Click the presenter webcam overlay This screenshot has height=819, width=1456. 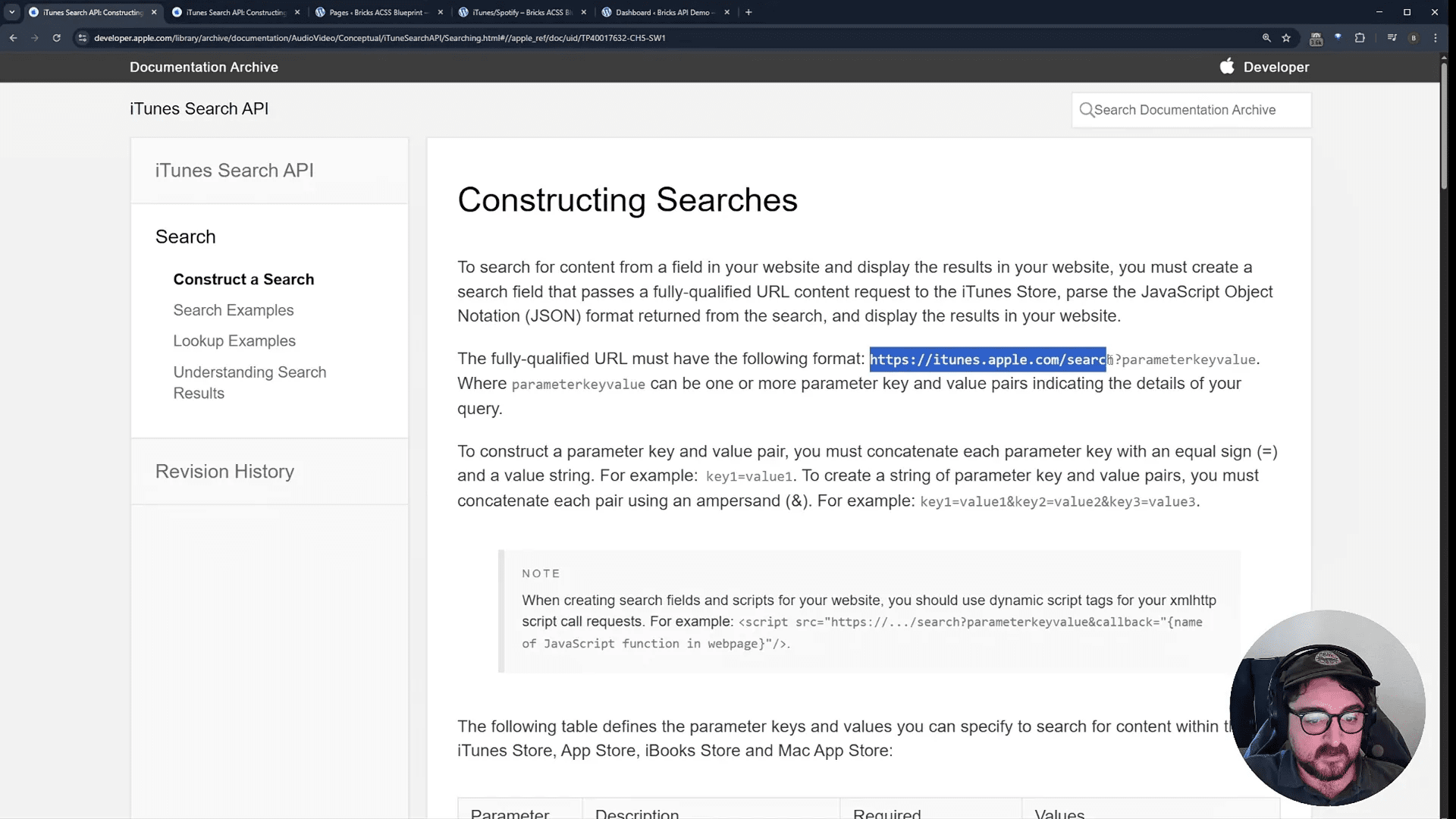click(x=1327, y=708)
